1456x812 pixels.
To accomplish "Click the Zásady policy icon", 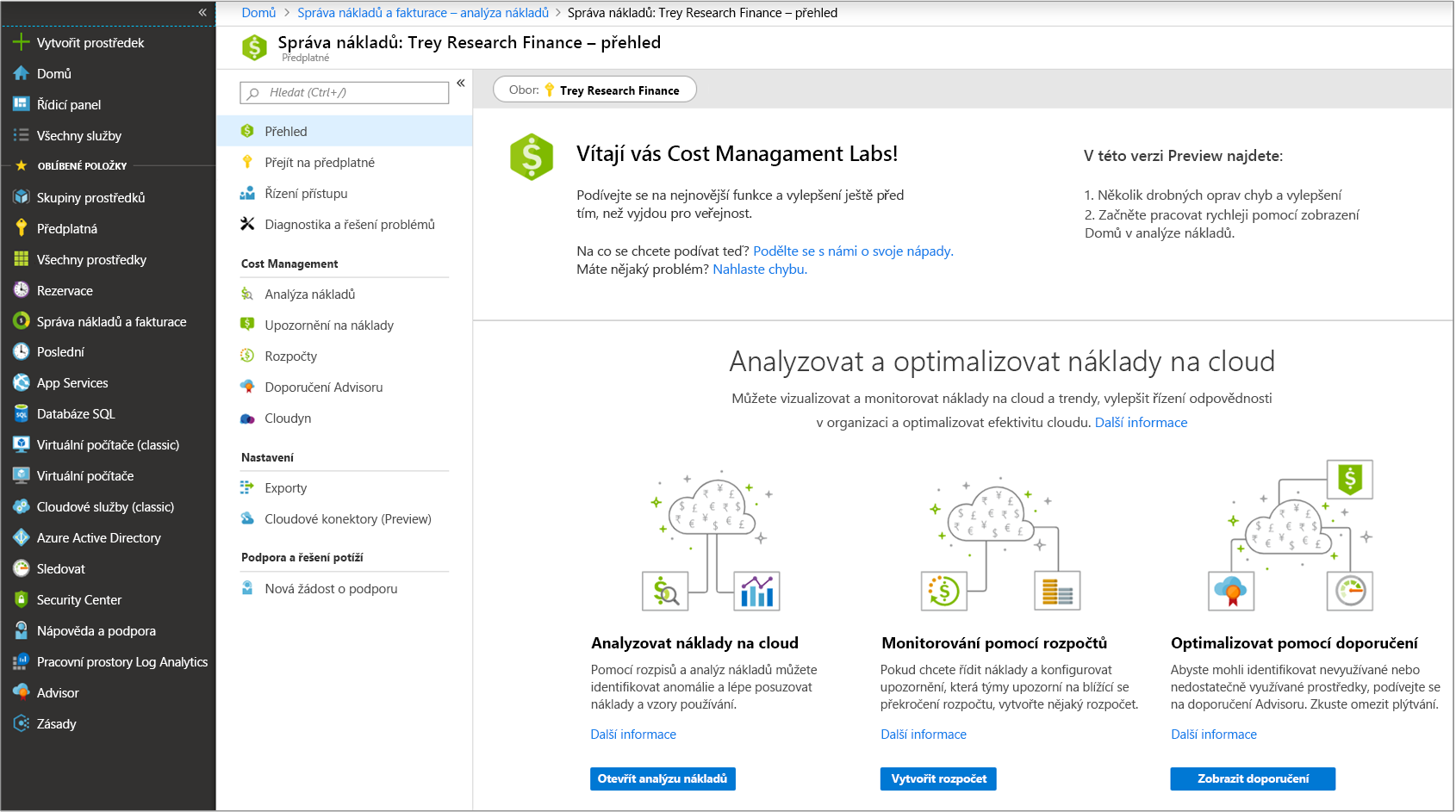I will [x=21, y=723].
